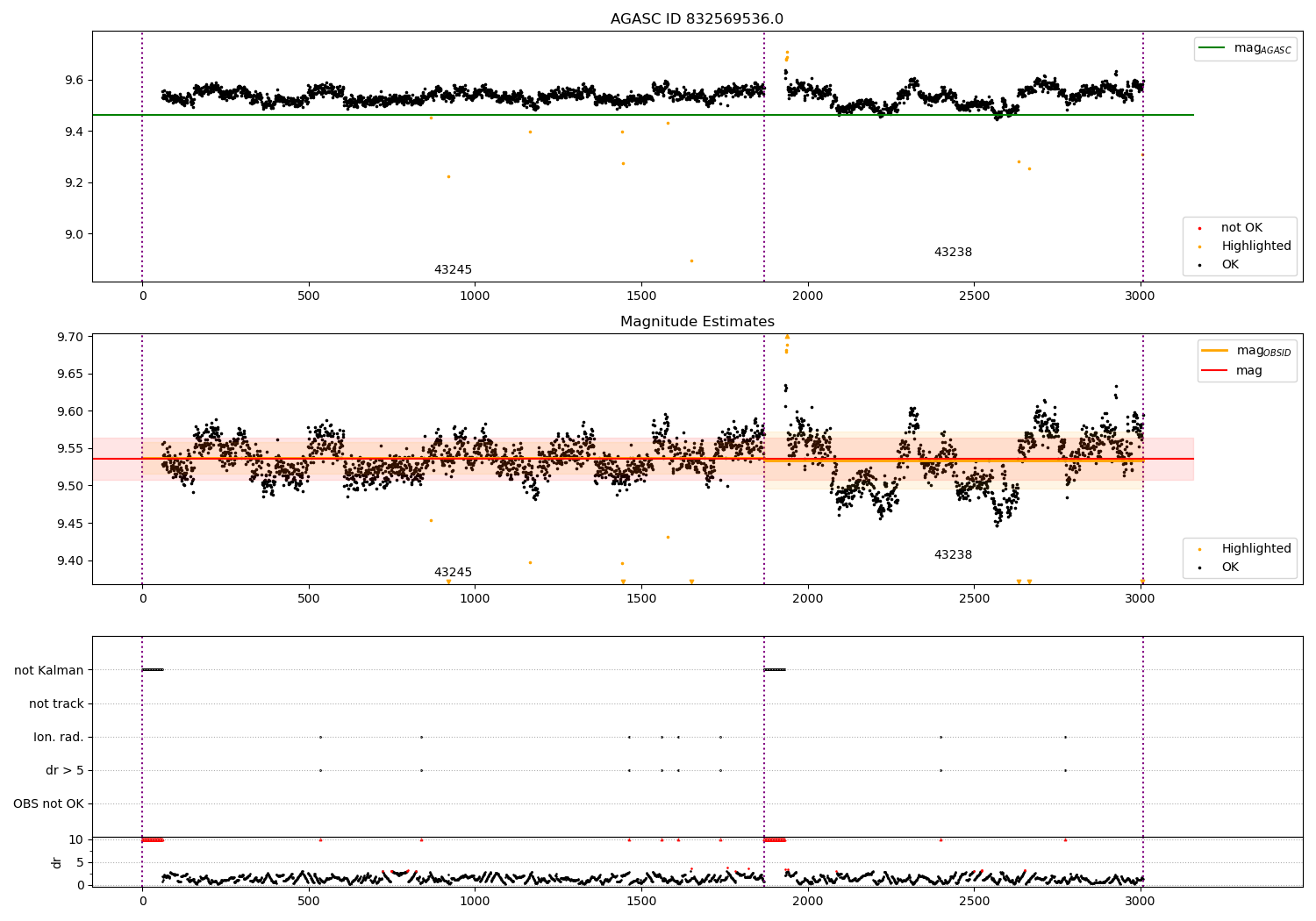
Task: Click the 9.65 y-axis tick in middle plot
Action: pyautogui.click(x=68, y=375)
